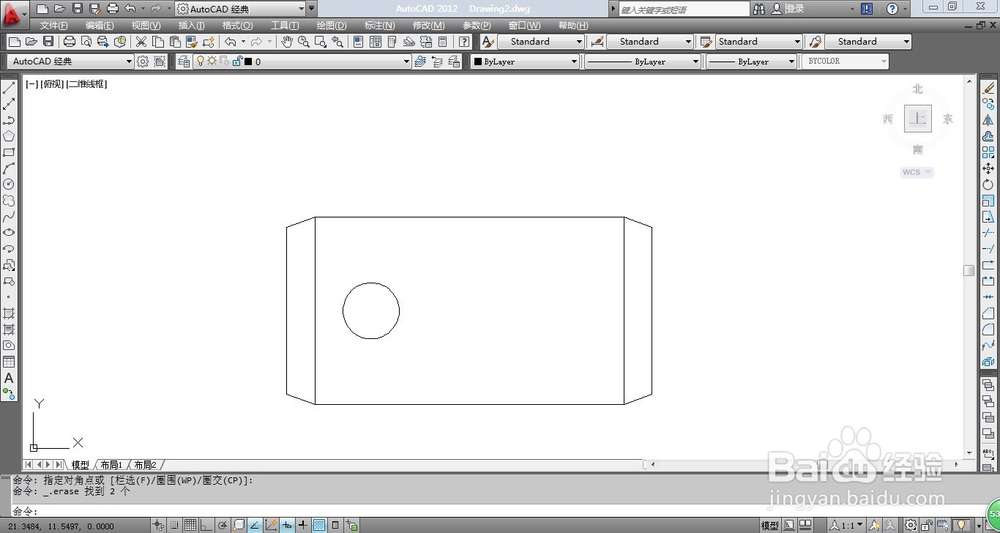Click the Undo arrow in standard toolbar
This screenshot has height=533, width=1000.
[231, 42]
